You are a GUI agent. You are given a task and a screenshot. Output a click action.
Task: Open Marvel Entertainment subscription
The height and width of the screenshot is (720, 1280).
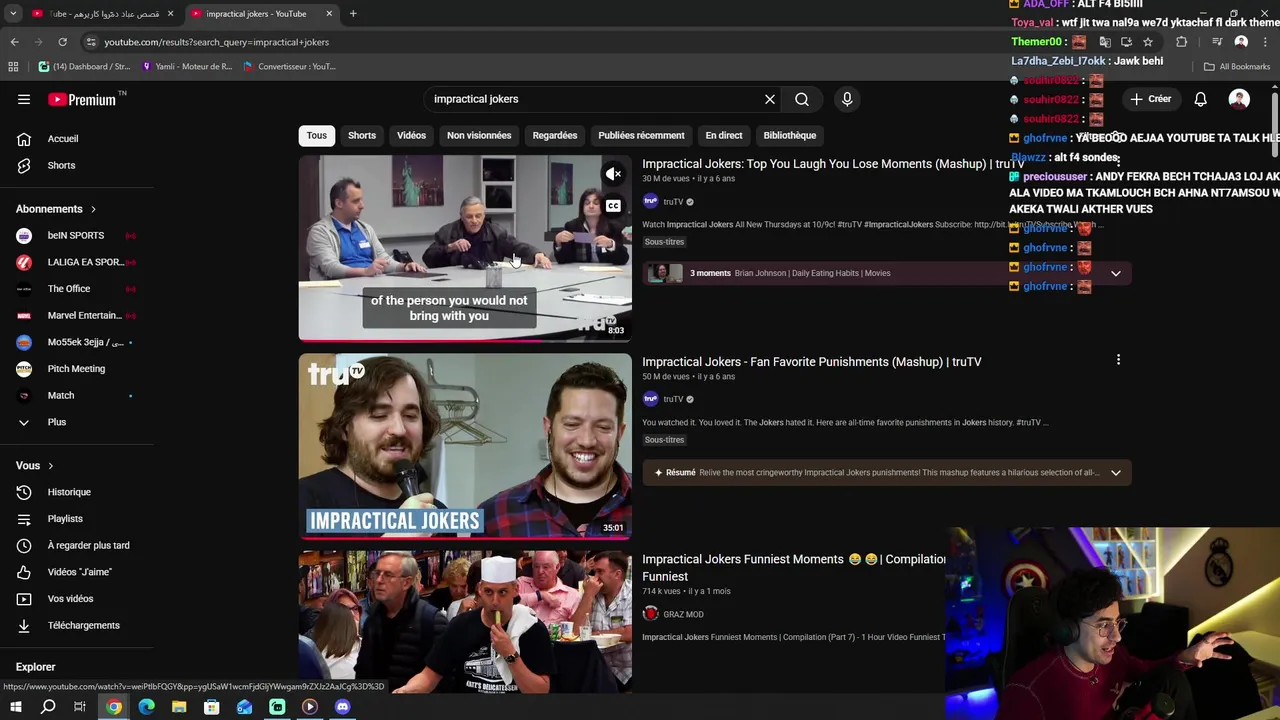(x=76, y=315)
